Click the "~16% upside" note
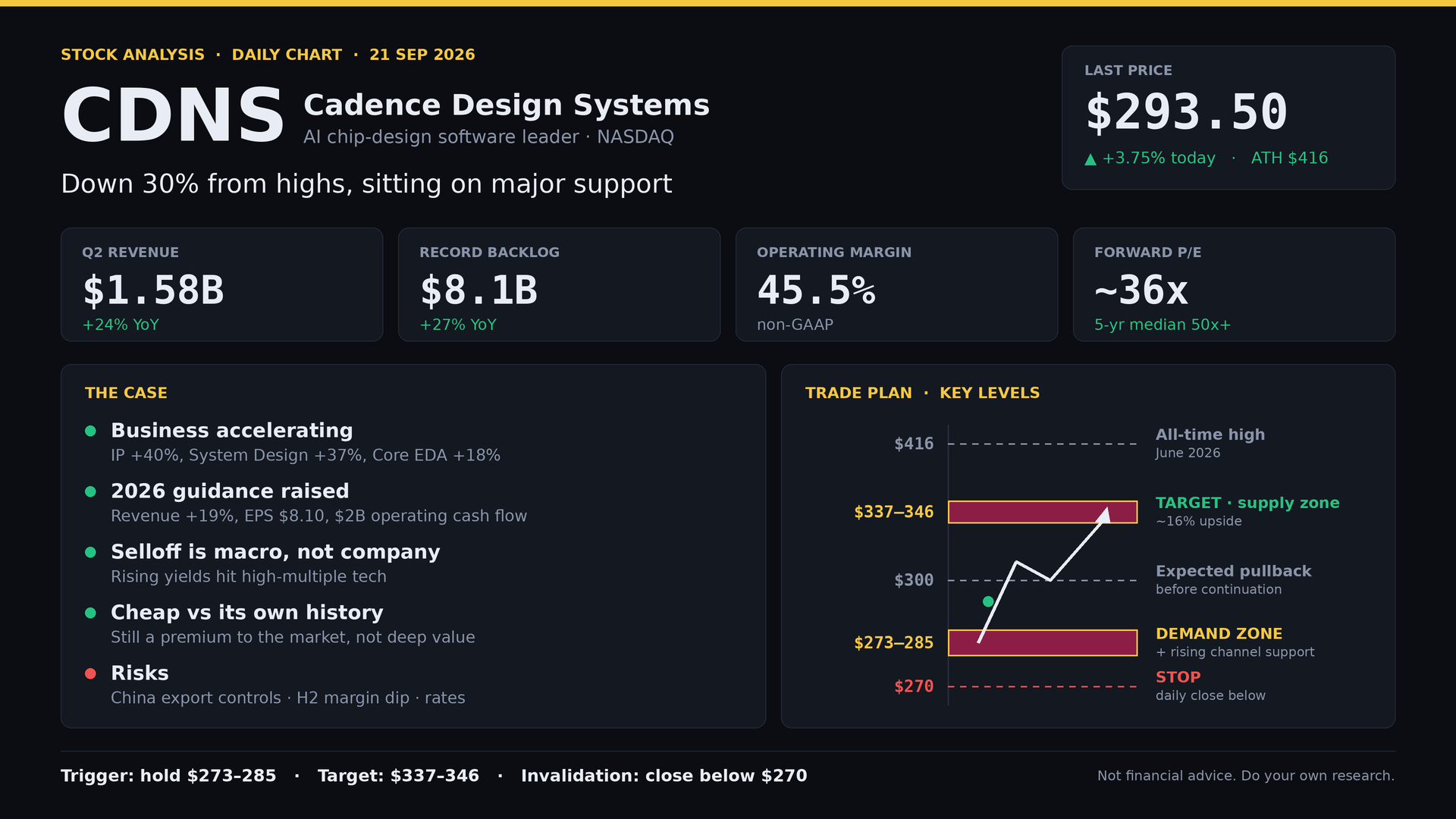1456x819 pixels. click(x=1198, y=521)
